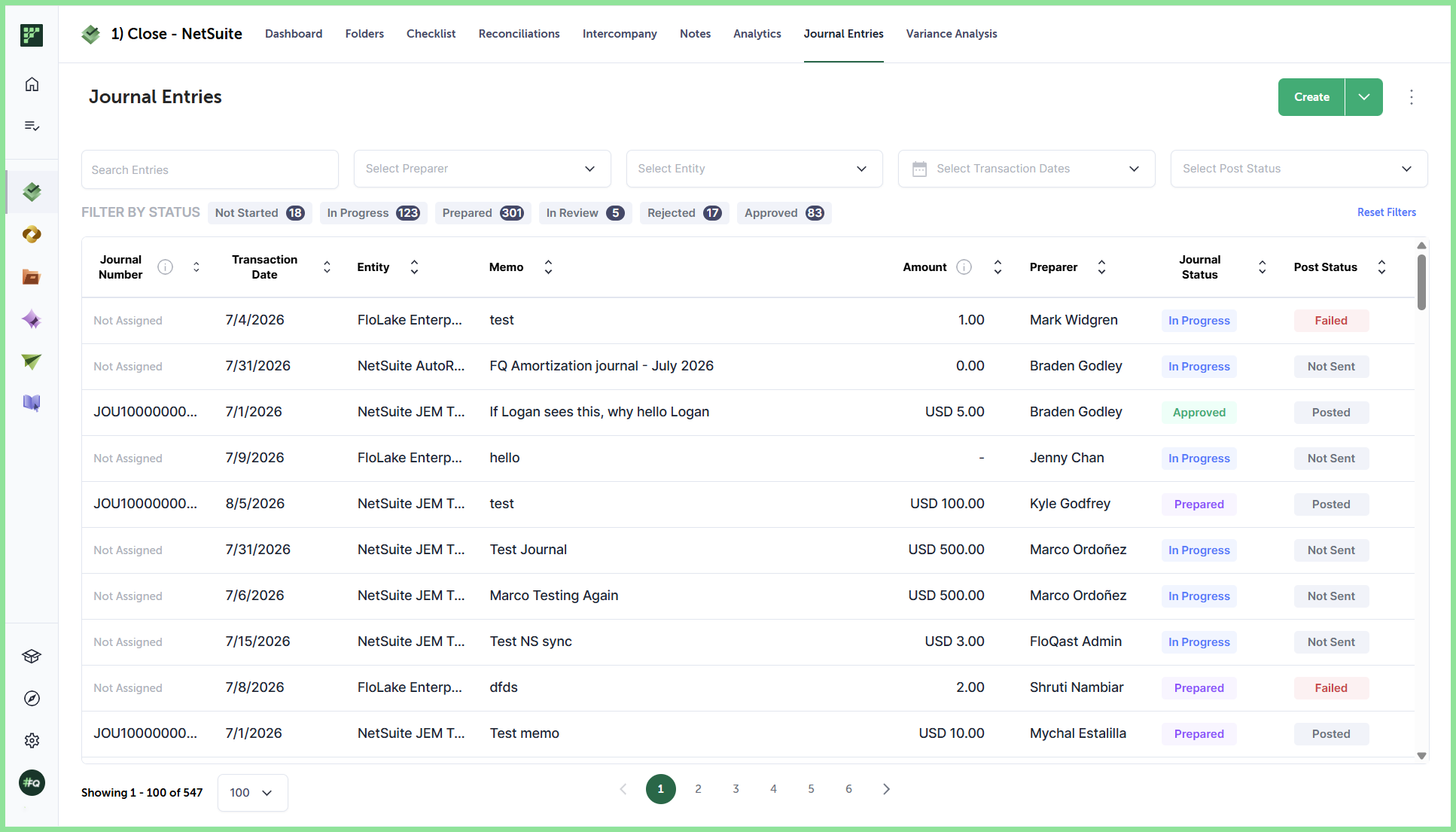Switch to the Dashboard tab
Screen dimensions: 1456x832
point(294,34)
